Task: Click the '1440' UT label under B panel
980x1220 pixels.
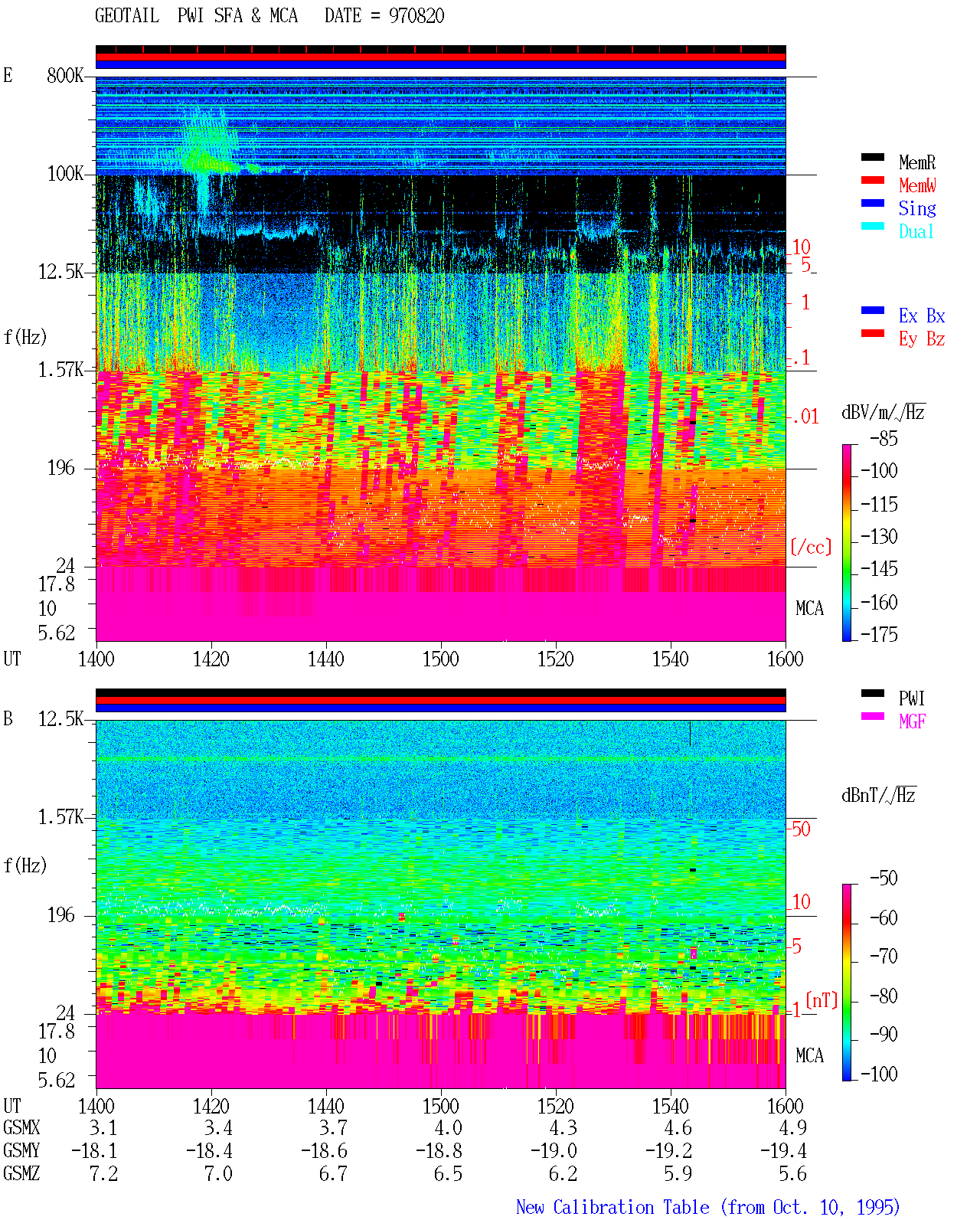Action: click(325, 1107)
